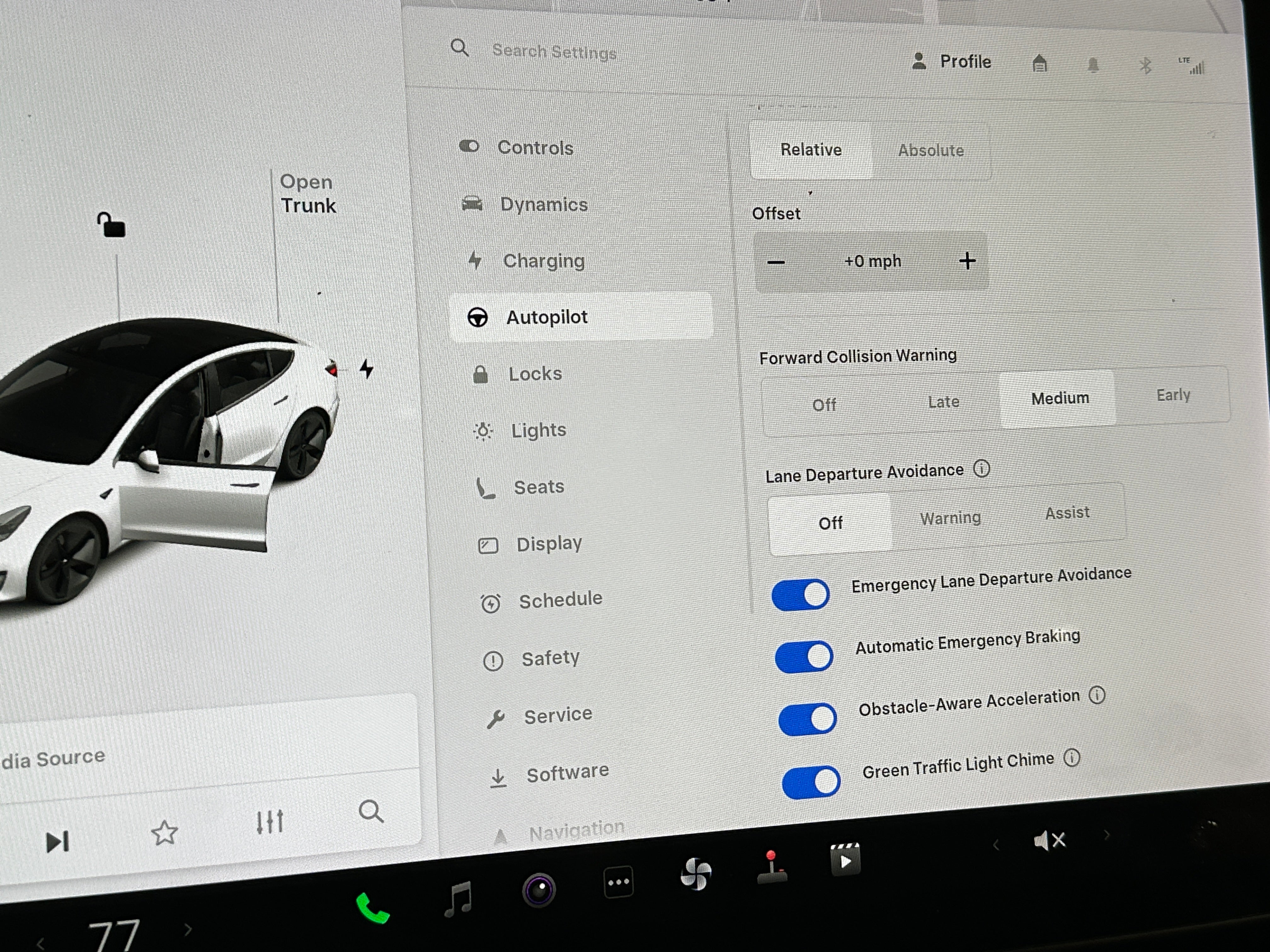
Task: Set Lane Departure Avoidance to Warning
Action: (x=950, y=518)
